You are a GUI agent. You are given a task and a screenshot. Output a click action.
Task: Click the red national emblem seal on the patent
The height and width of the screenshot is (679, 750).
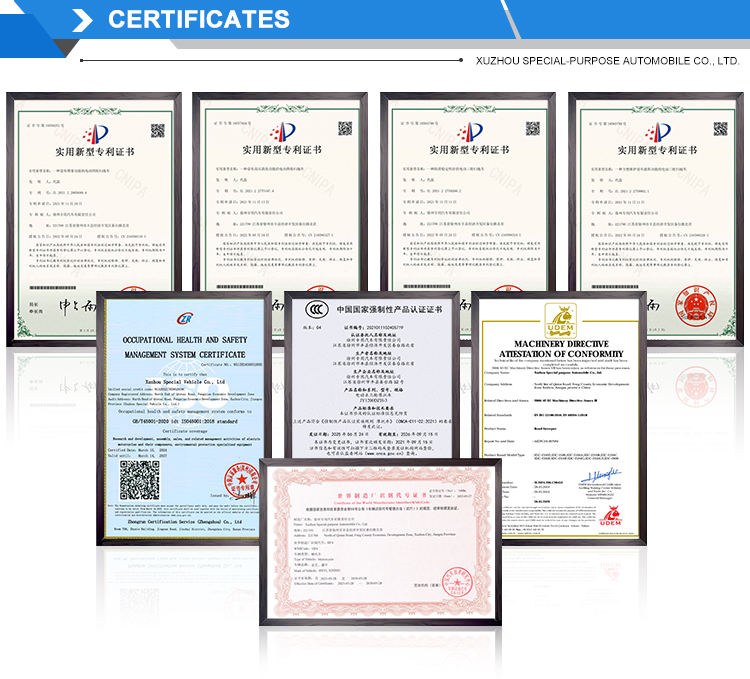696,307
